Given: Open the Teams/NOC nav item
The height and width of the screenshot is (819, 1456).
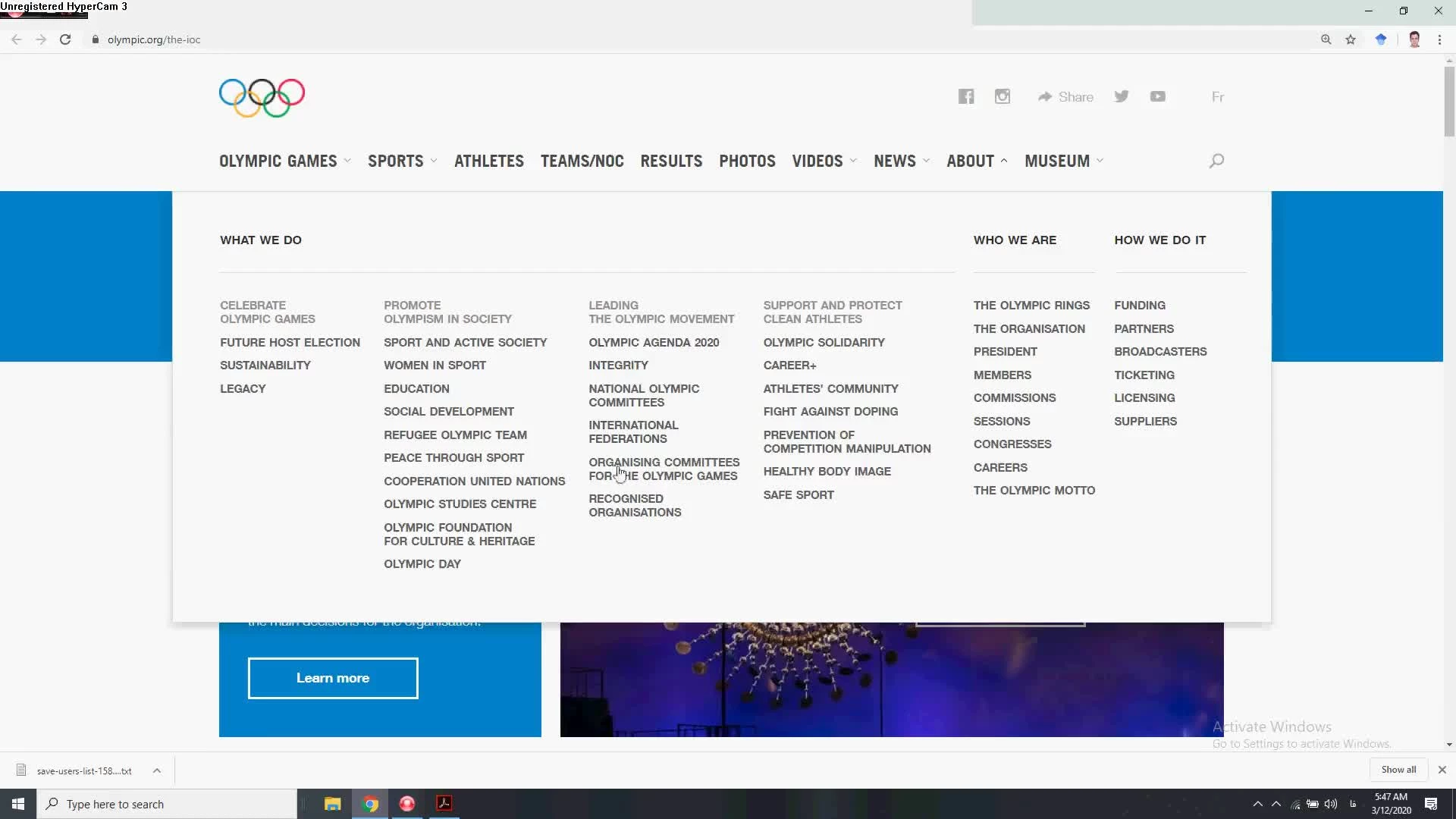Looking at the screenshot, I should point(582,161).
